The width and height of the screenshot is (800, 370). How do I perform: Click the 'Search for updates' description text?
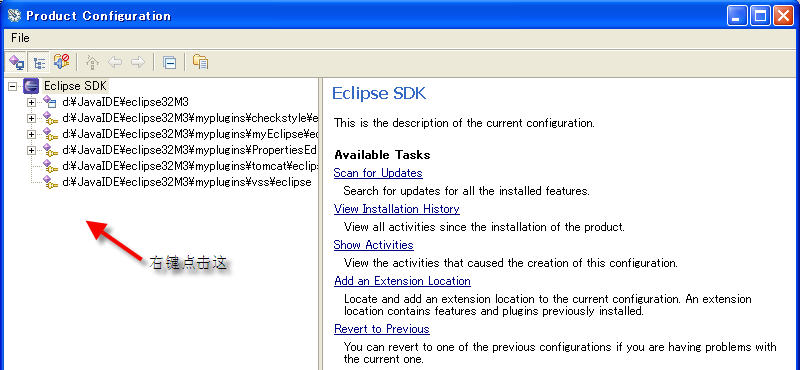pyautogui.click(x=467, y=191)
